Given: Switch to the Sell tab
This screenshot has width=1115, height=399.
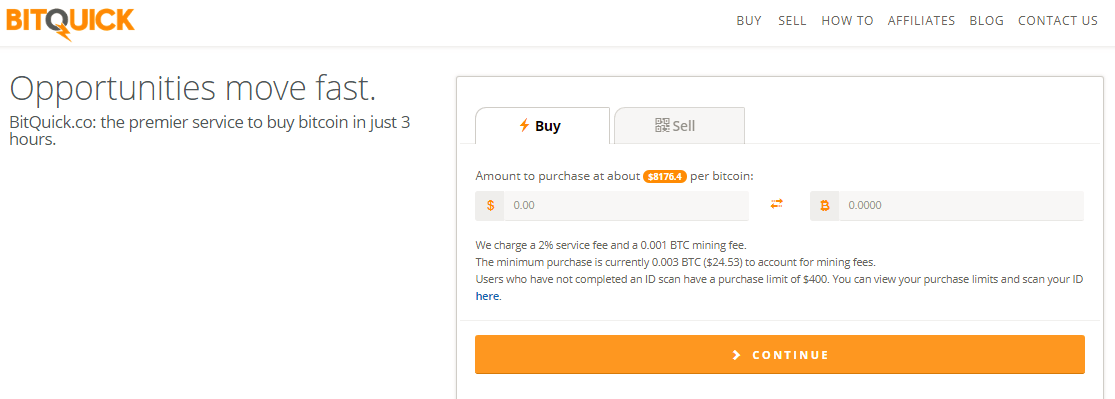Looking at the screenshot, I should tap(679, 126).
